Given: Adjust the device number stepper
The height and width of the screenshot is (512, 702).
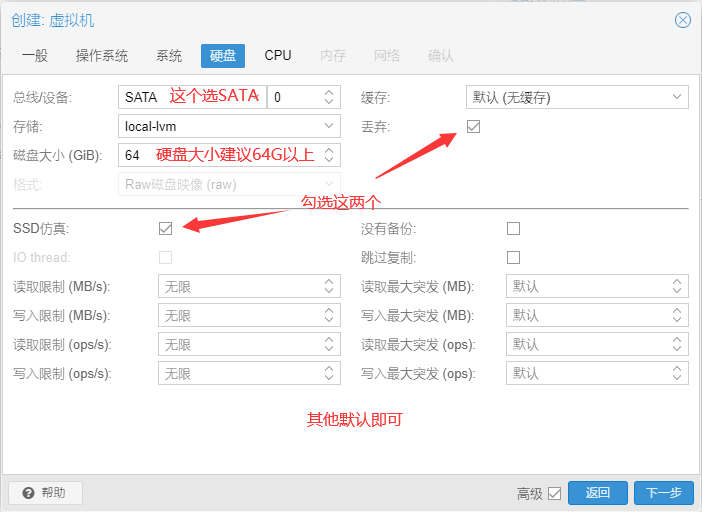Looking at the screenshot, I should [329, 97].
